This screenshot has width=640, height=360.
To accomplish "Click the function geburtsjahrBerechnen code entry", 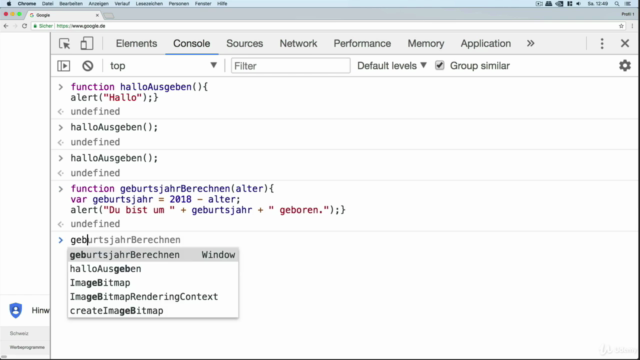I will pos(208,199).
